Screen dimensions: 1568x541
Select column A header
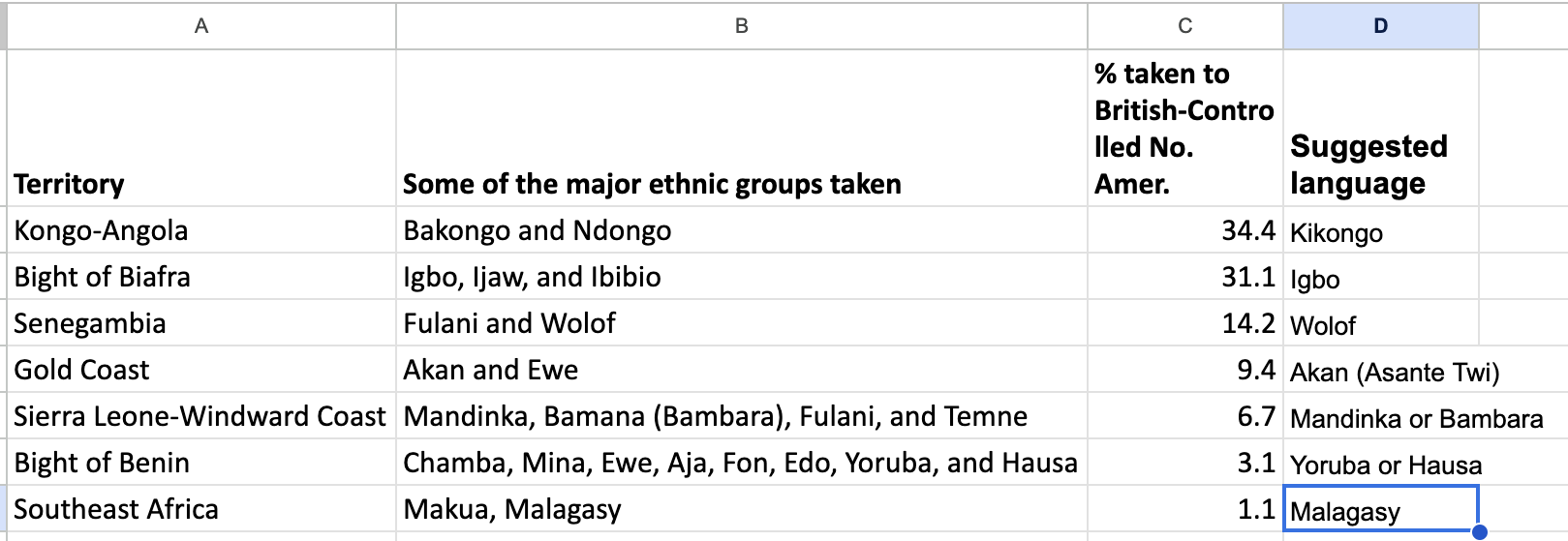(201, 26)
